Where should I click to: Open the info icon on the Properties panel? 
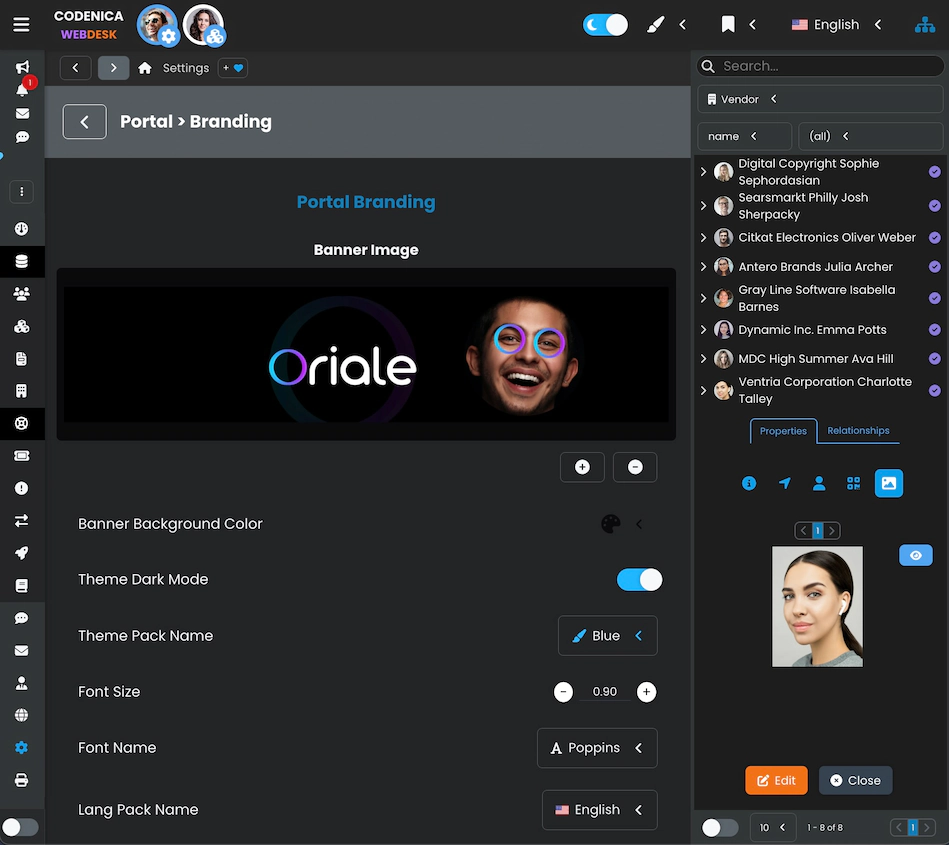pyautogui.click(x=749, y=483)
